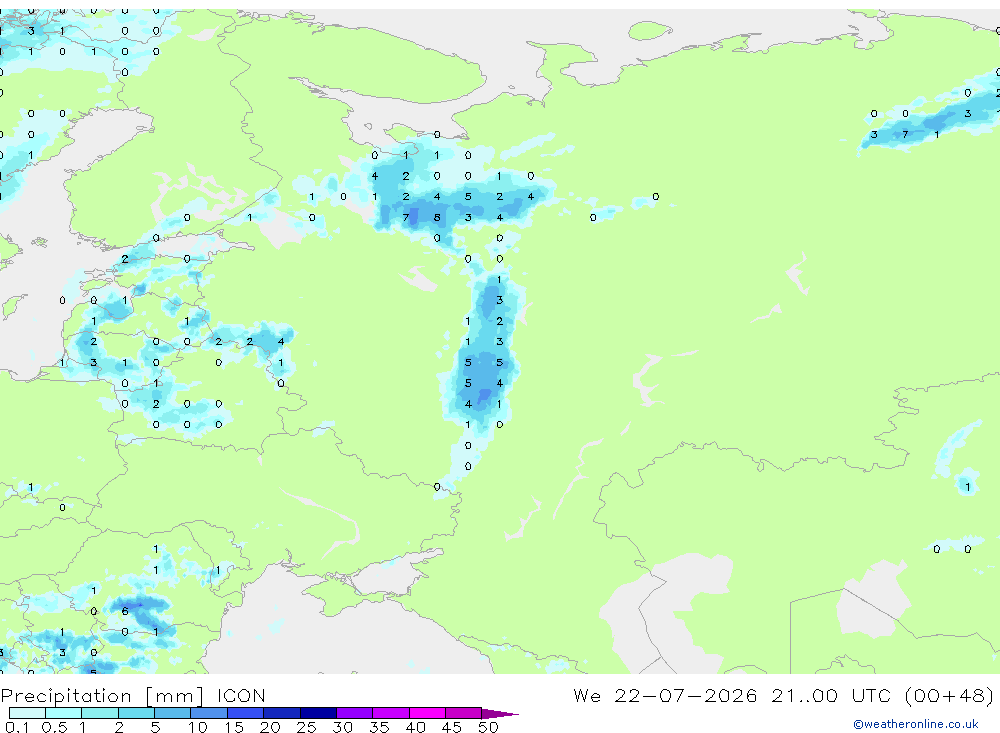Click the legend tick label "20"
Viewport: 1000px width, 733px height.
click(x=270, y=727)
